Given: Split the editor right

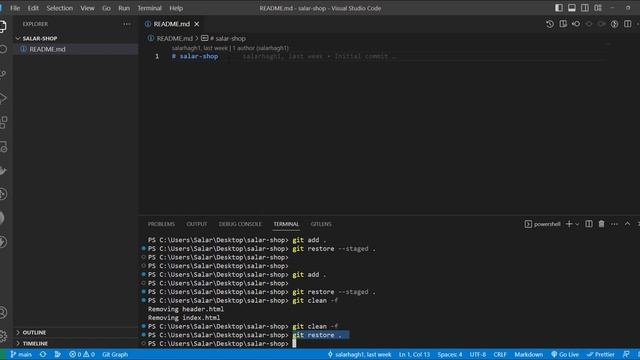Looking at the screenshot, I should (x=627, y=24).
